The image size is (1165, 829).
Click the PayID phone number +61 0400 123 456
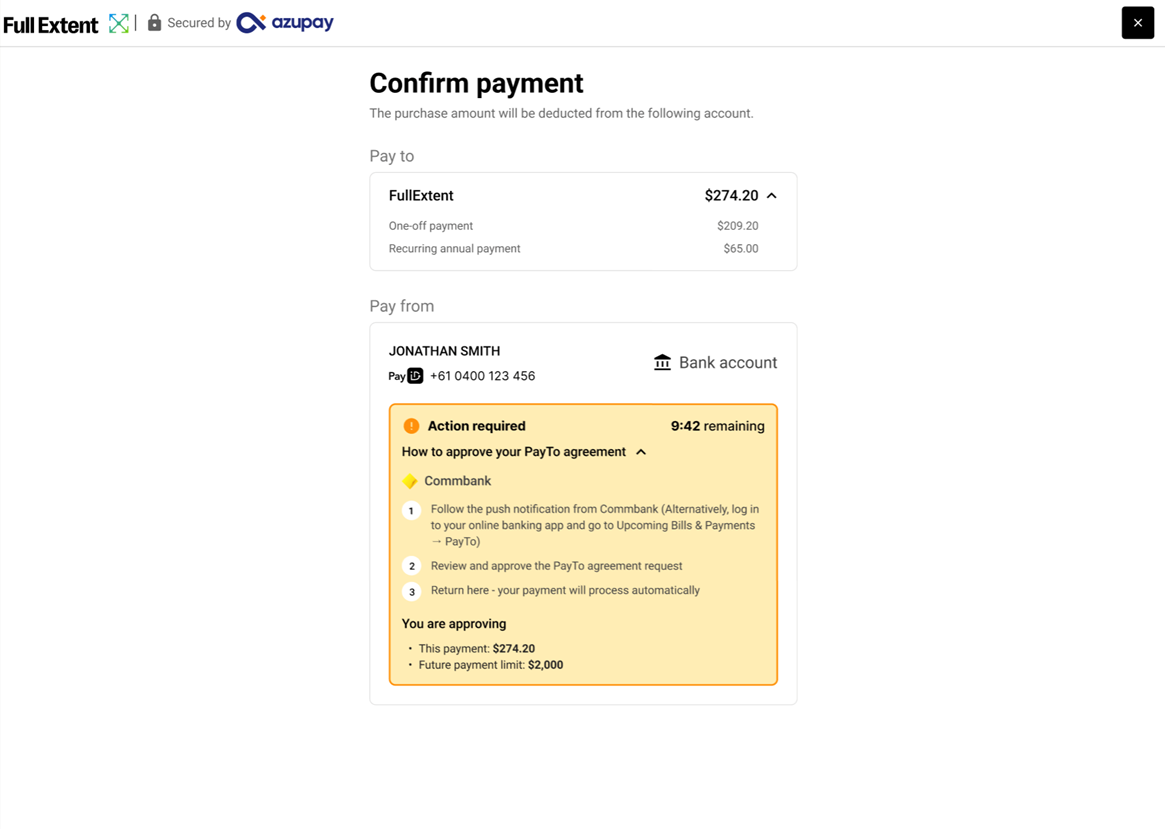(482, 376)
